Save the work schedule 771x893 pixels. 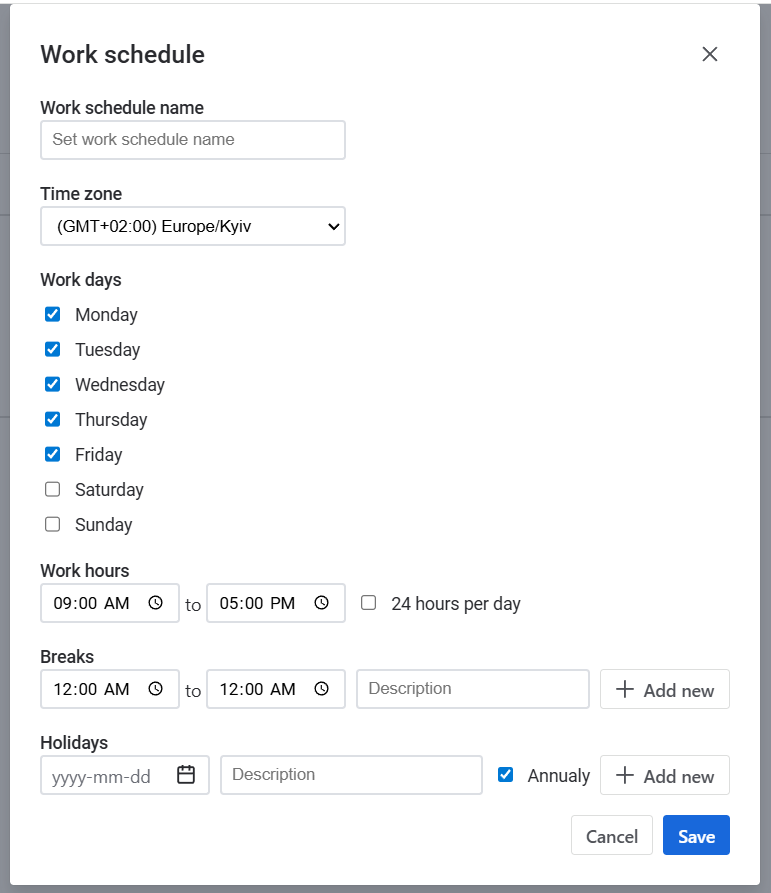tap(696, 836)
